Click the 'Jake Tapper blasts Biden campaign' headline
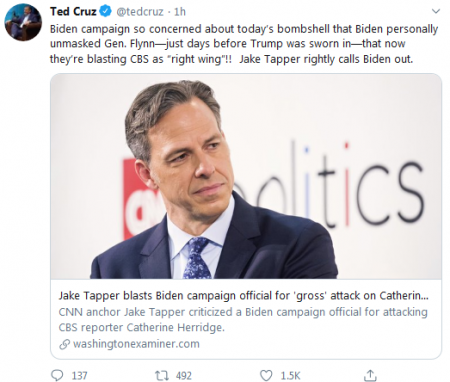The height and width of the screenshot is (382, 450). point(244,295)
